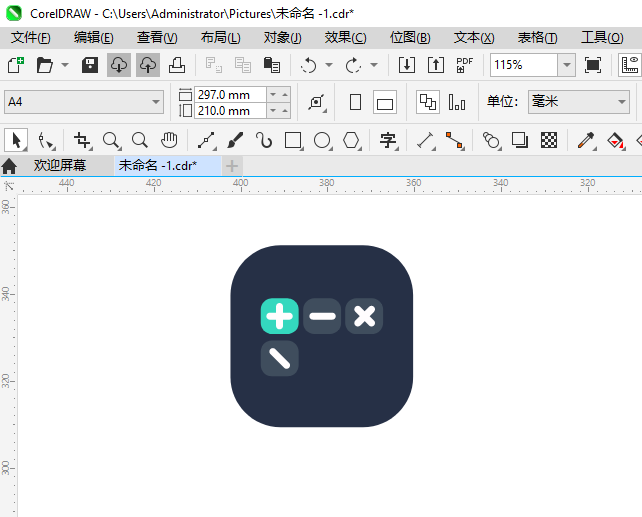Select the Interactive Fill bucket tool
642x517 pixels.
click(615, 140)
